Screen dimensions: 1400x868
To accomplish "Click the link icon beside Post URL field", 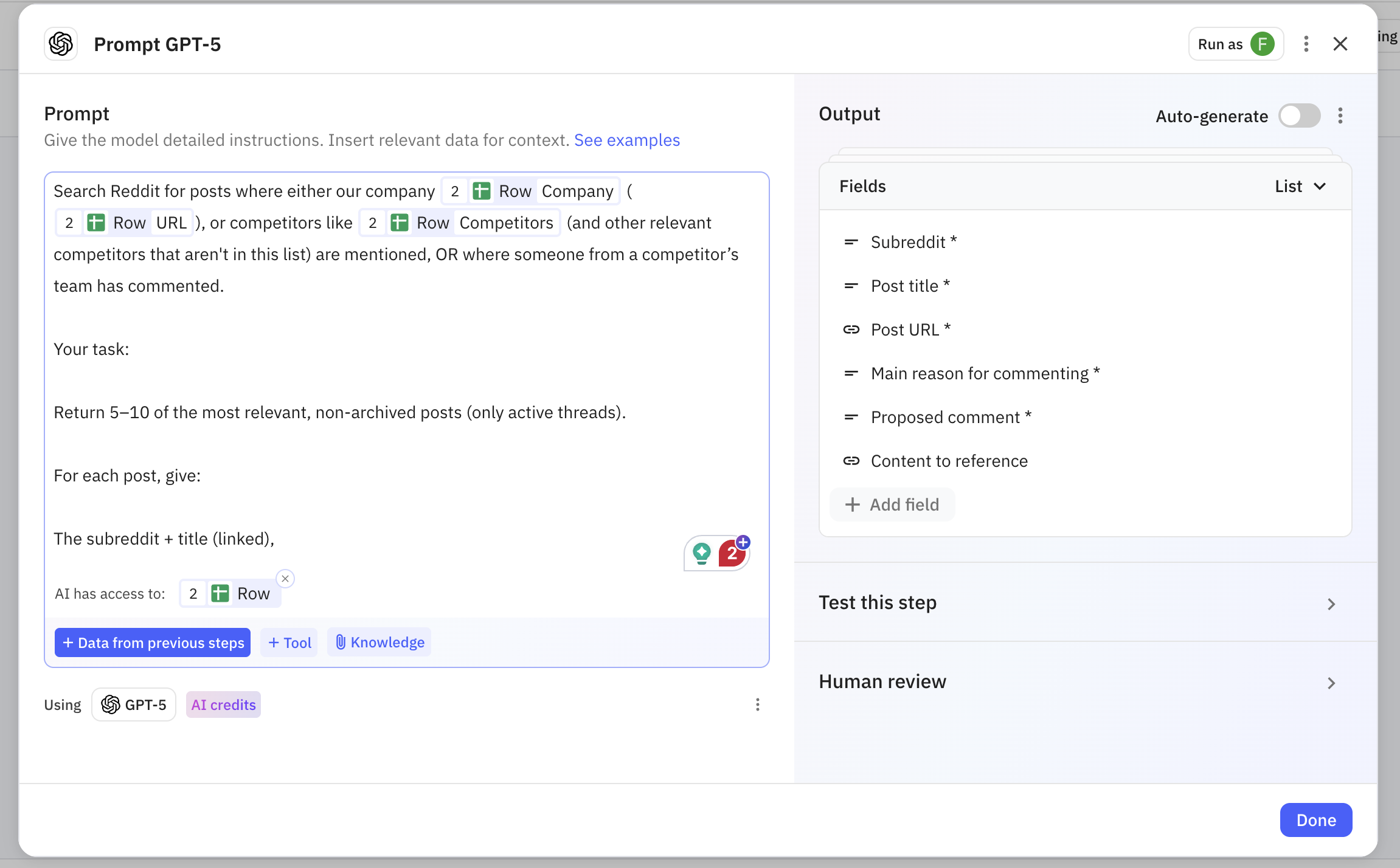I will (x=851, y=329).
